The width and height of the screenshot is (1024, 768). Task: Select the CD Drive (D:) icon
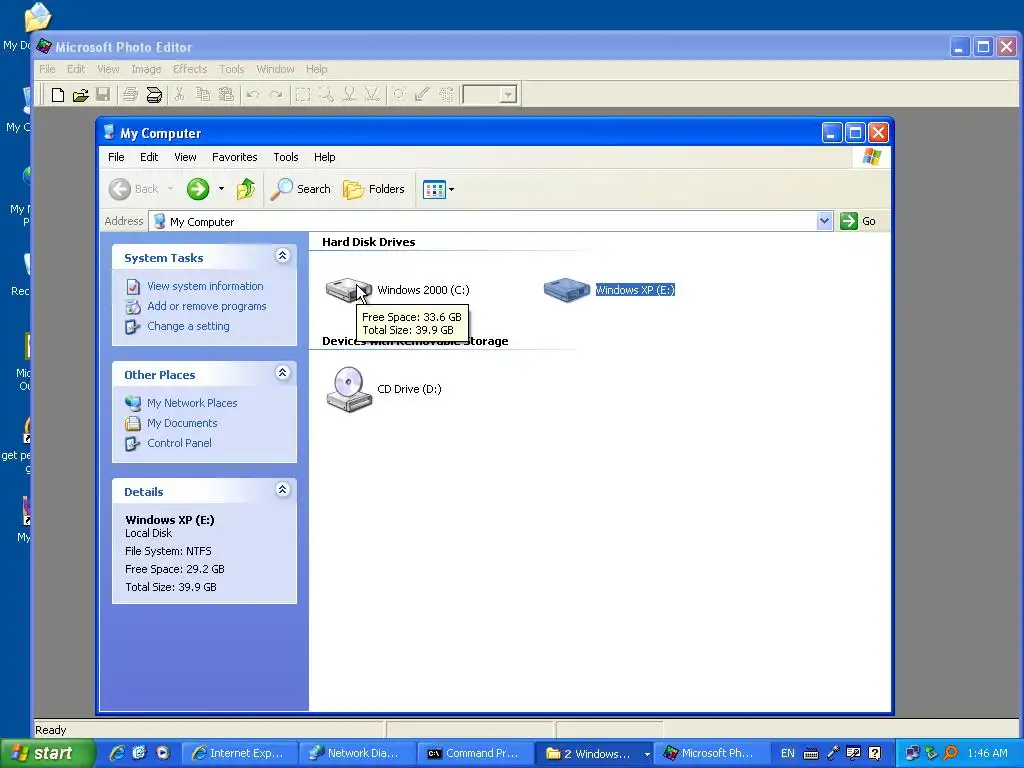(x=349, y=389)
